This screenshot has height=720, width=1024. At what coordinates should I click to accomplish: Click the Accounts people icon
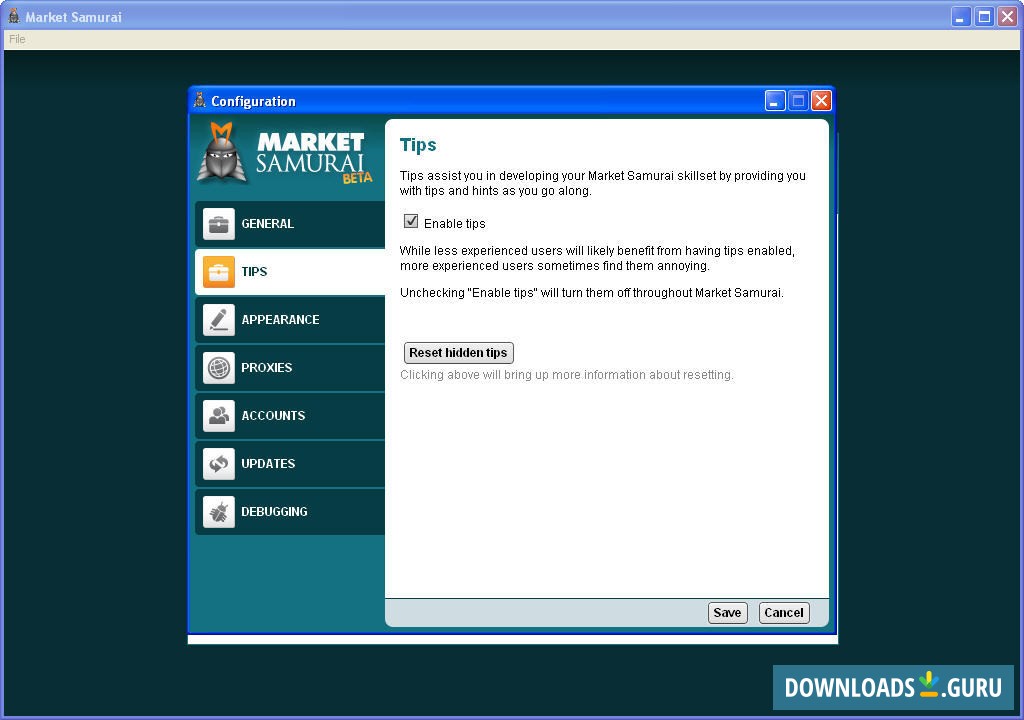tap(219, 416)
